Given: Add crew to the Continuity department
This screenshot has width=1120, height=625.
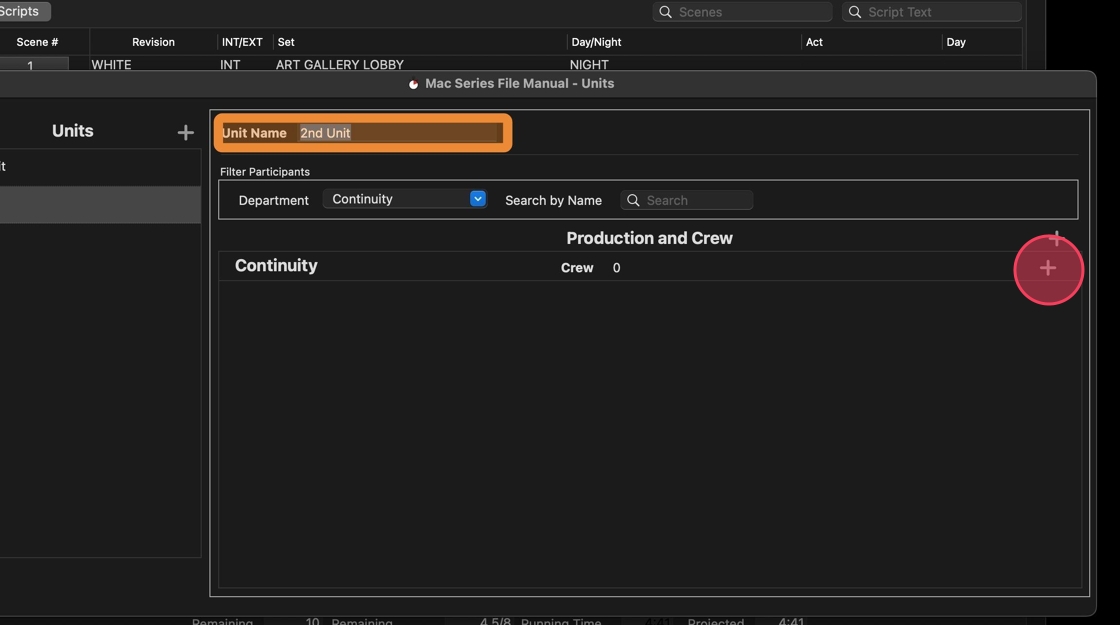Looking at the screenshot, I should click(x=1047, y=268).
